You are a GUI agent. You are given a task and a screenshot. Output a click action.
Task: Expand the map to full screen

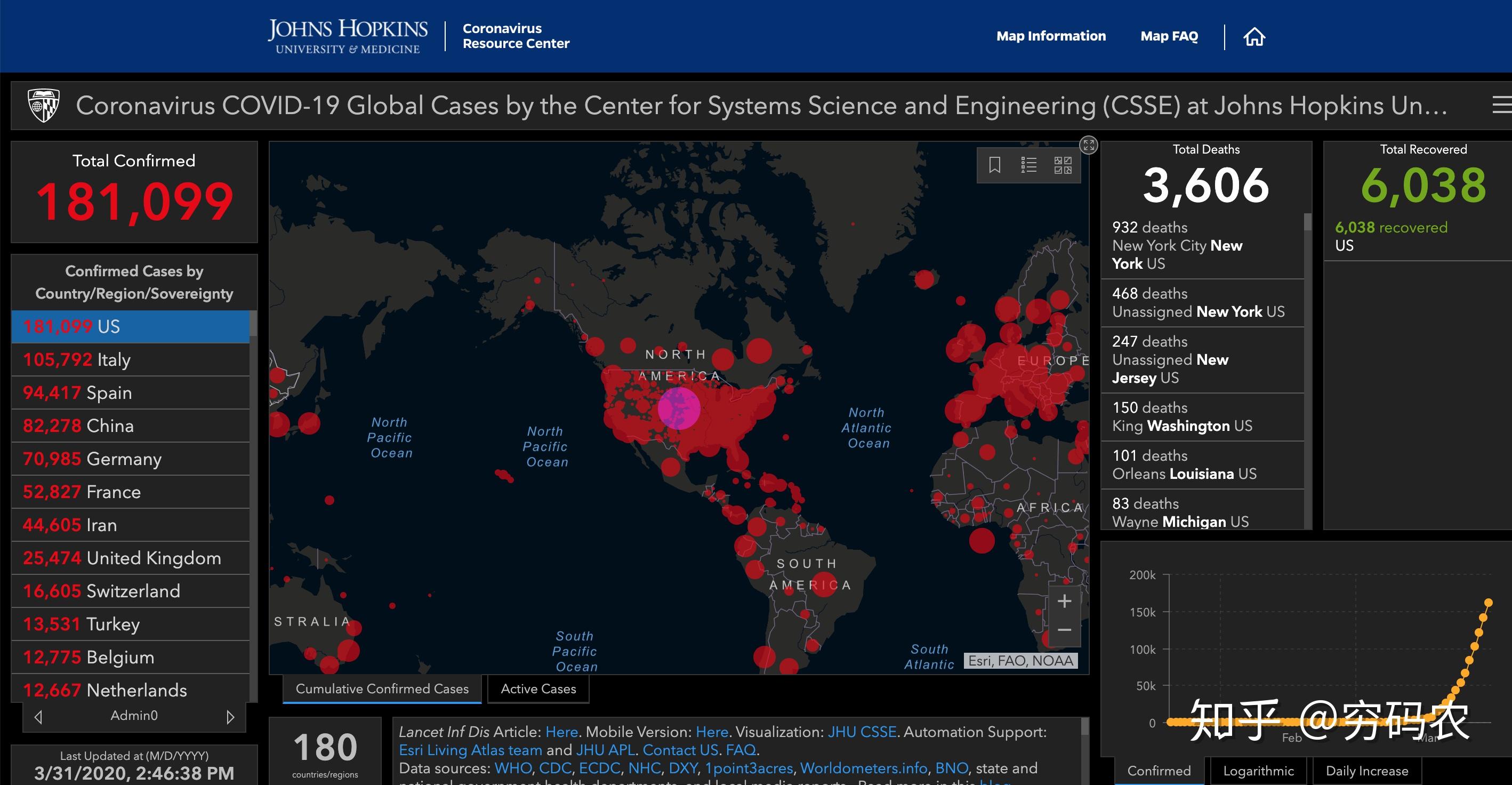(1089, 145)
